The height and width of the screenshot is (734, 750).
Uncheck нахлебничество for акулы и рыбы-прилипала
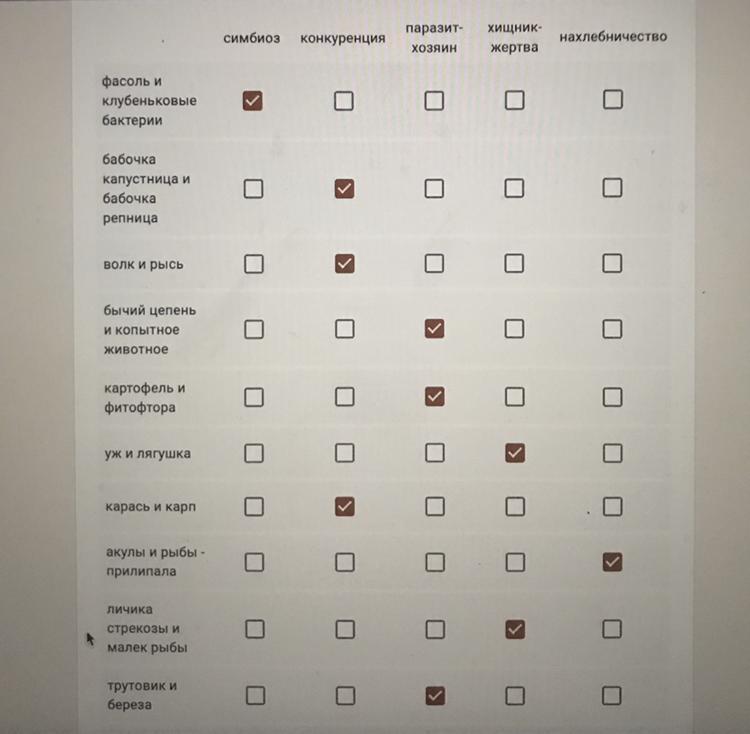(612, 562)
